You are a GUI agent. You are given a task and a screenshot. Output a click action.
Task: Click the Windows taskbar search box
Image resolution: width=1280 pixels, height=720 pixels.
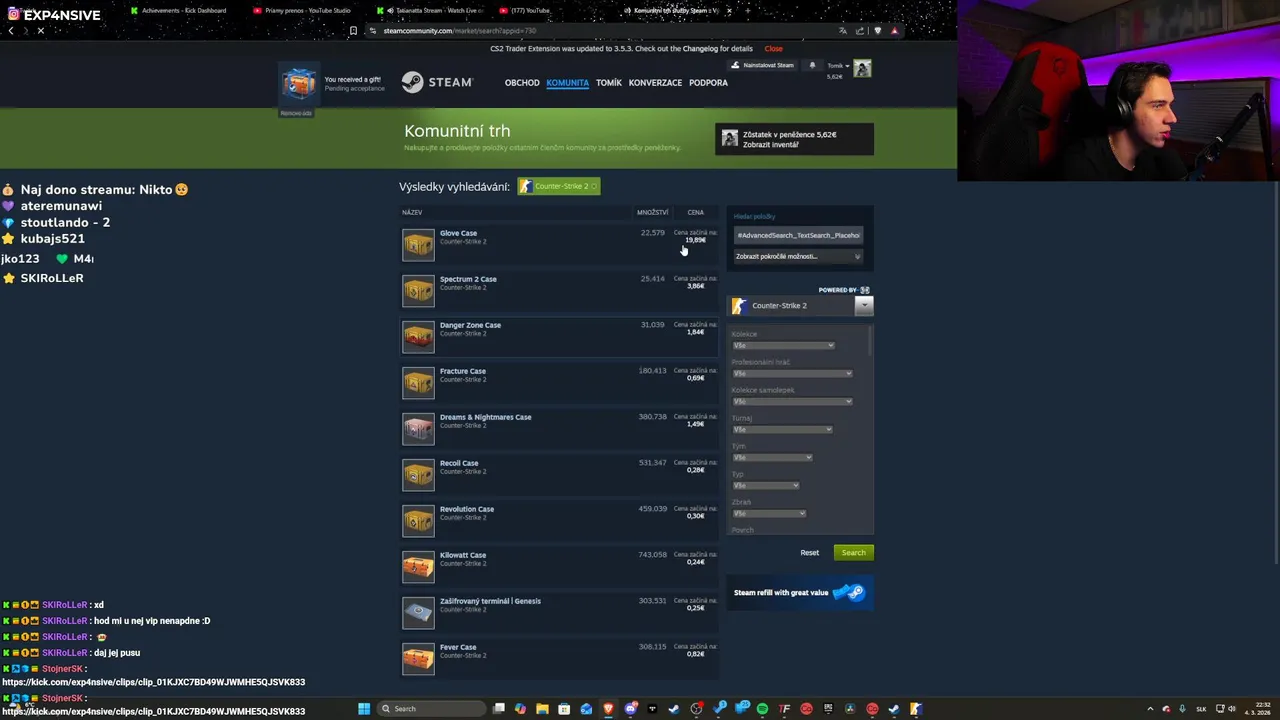[430, 708]
